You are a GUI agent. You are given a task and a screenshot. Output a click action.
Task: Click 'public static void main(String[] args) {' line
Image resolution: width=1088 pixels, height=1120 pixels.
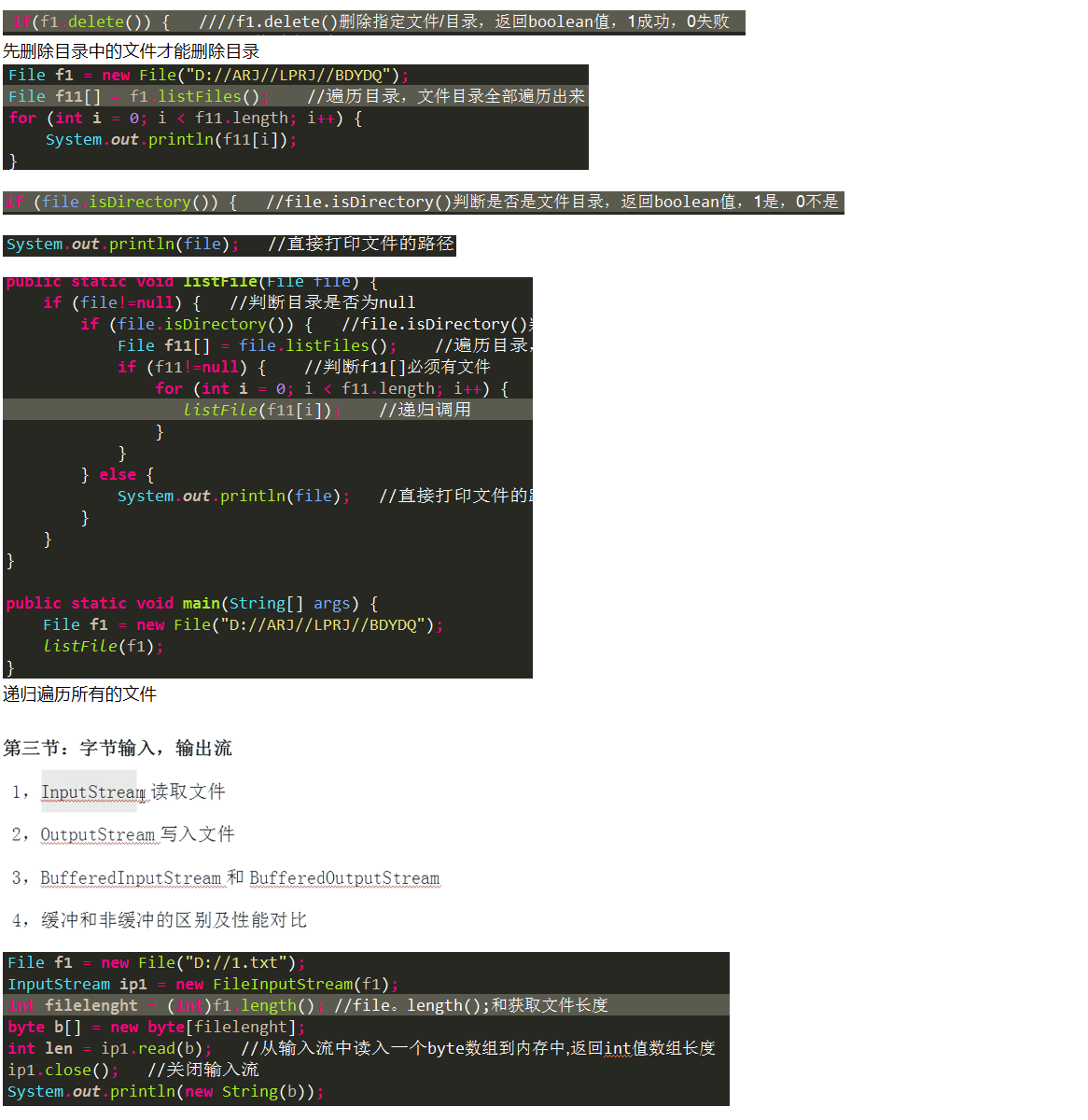point(192,604)
